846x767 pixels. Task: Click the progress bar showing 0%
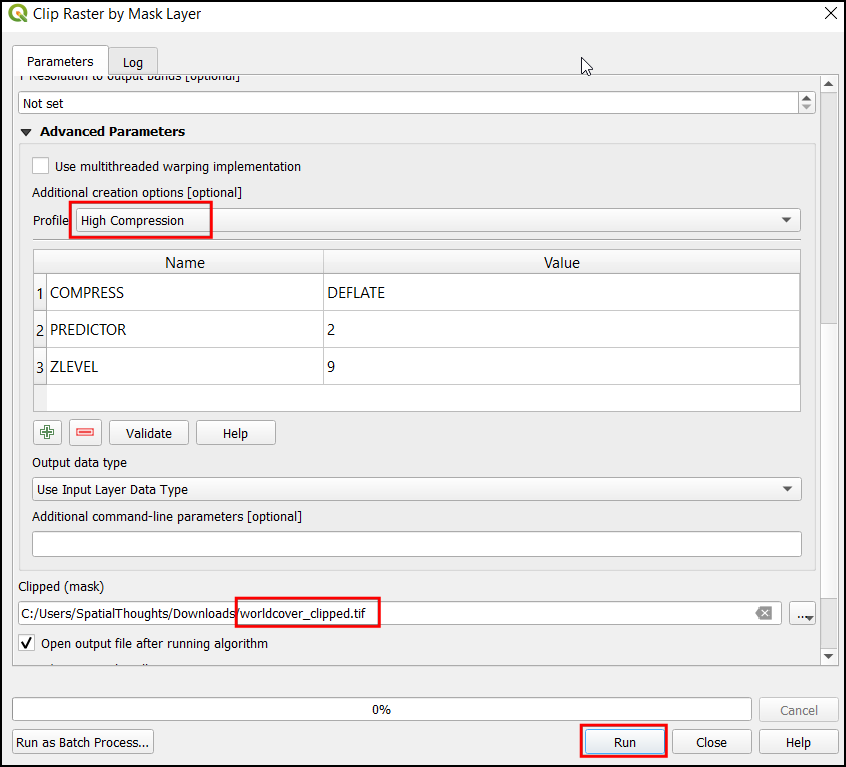click(381, 709)
